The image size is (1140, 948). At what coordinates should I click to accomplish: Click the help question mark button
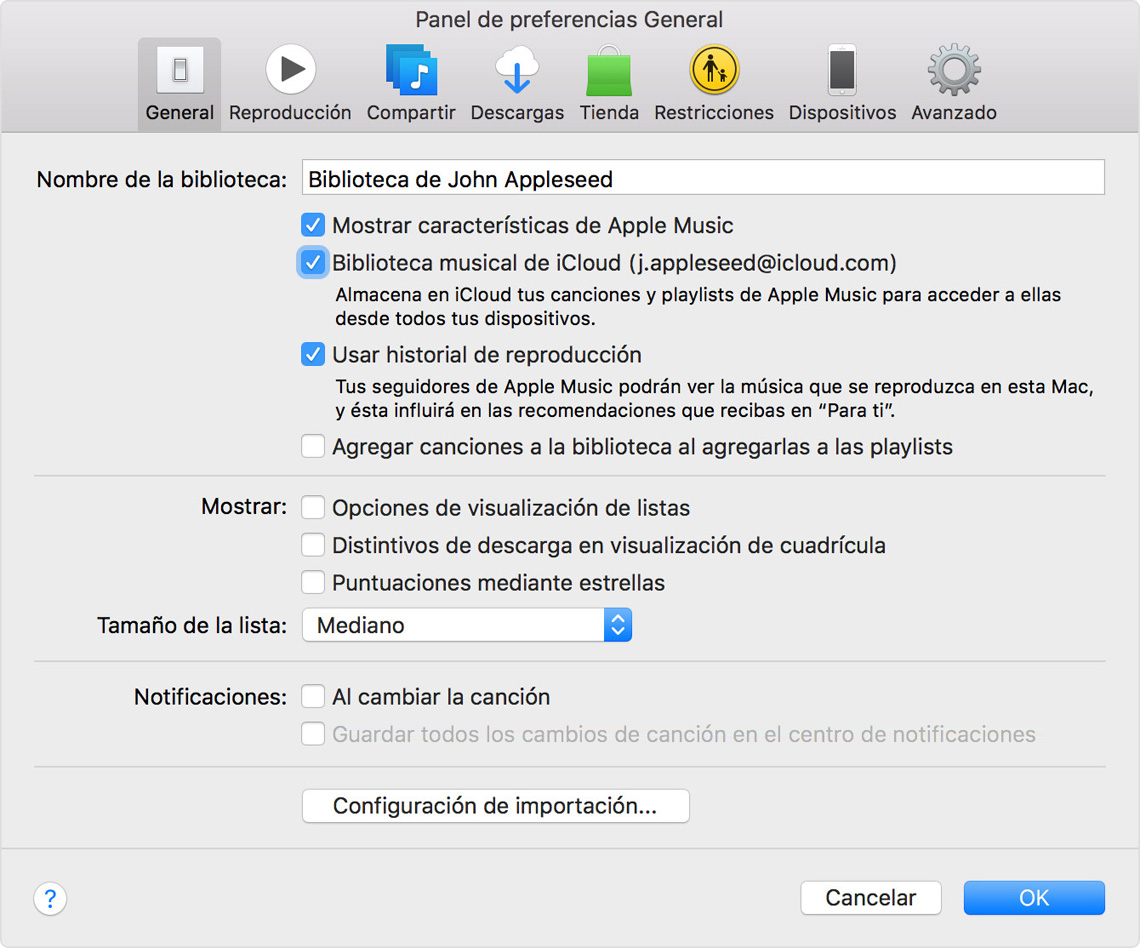(x=50, y=898)
